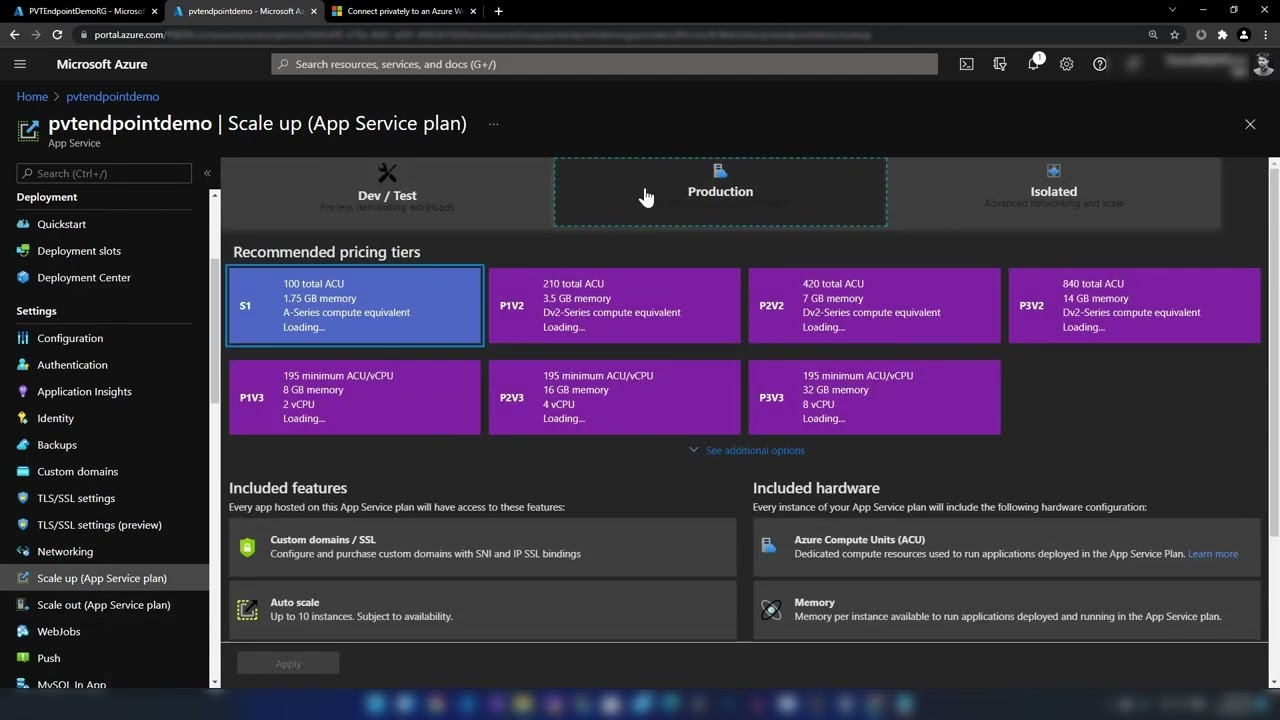Focus the sidebar Search (Ctrl+/) box

click(104, 173)
